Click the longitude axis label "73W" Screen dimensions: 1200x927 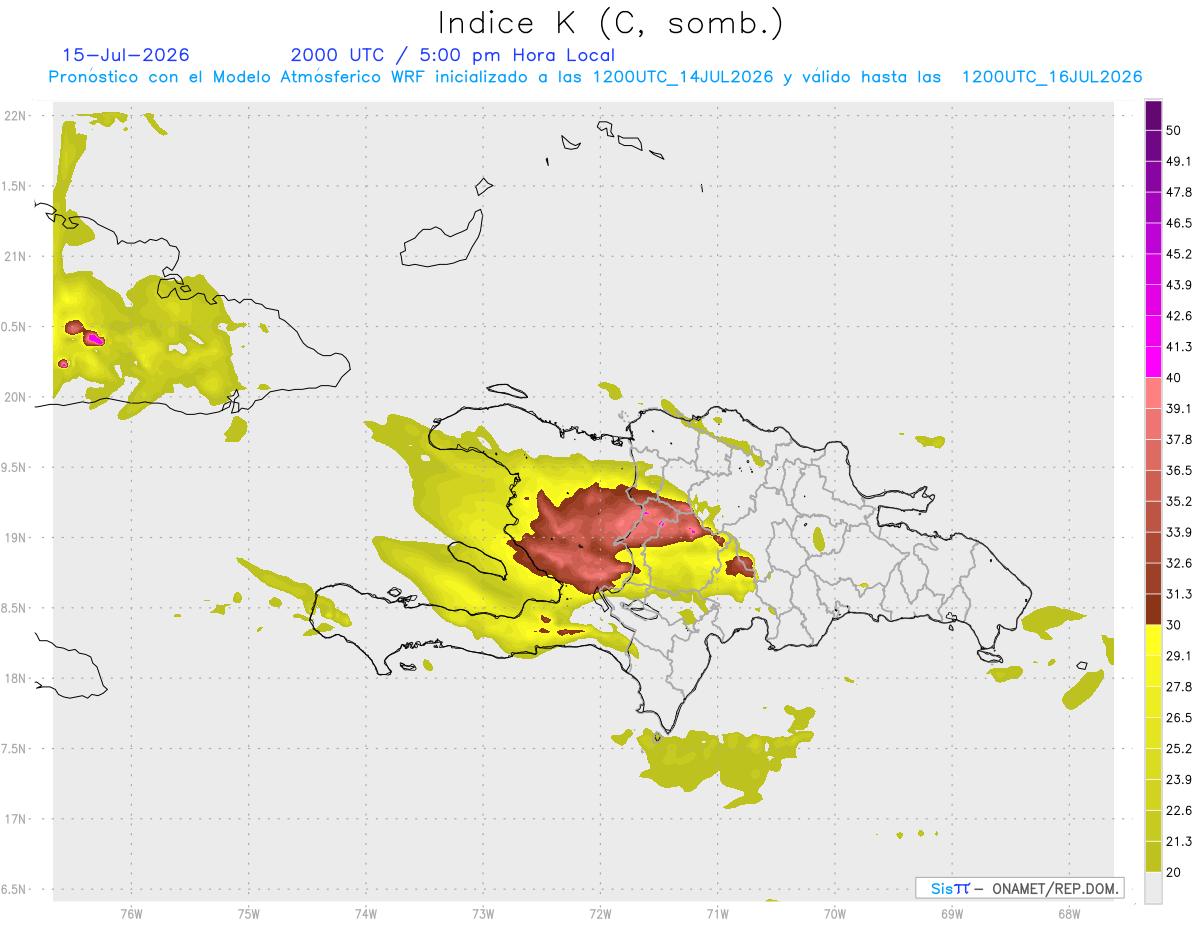(x=483, y=914)
